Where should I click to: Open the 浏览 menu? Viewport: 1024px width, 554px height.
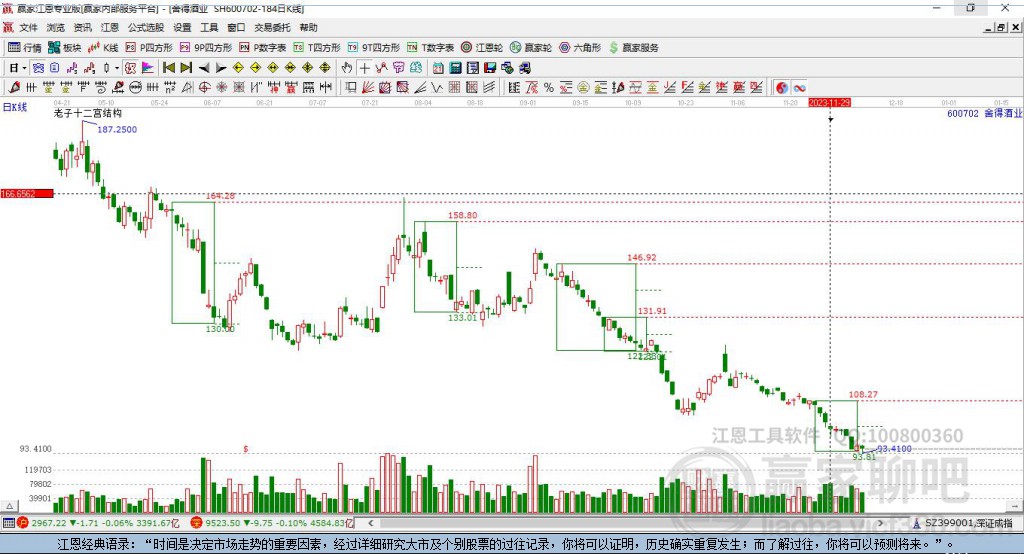56,27
